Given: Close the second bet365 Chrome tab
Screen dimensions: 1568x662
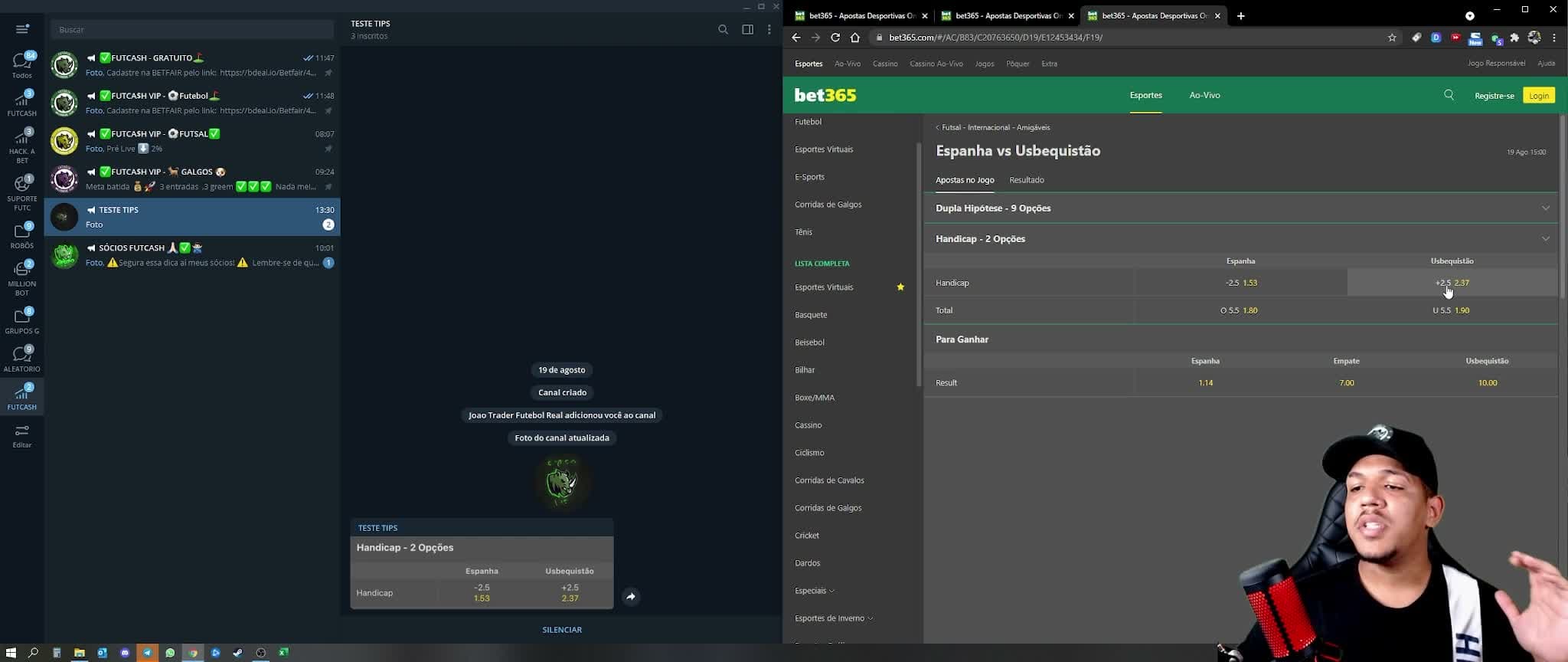Looking at the screenshot, I should click(x=1071, y=15).
